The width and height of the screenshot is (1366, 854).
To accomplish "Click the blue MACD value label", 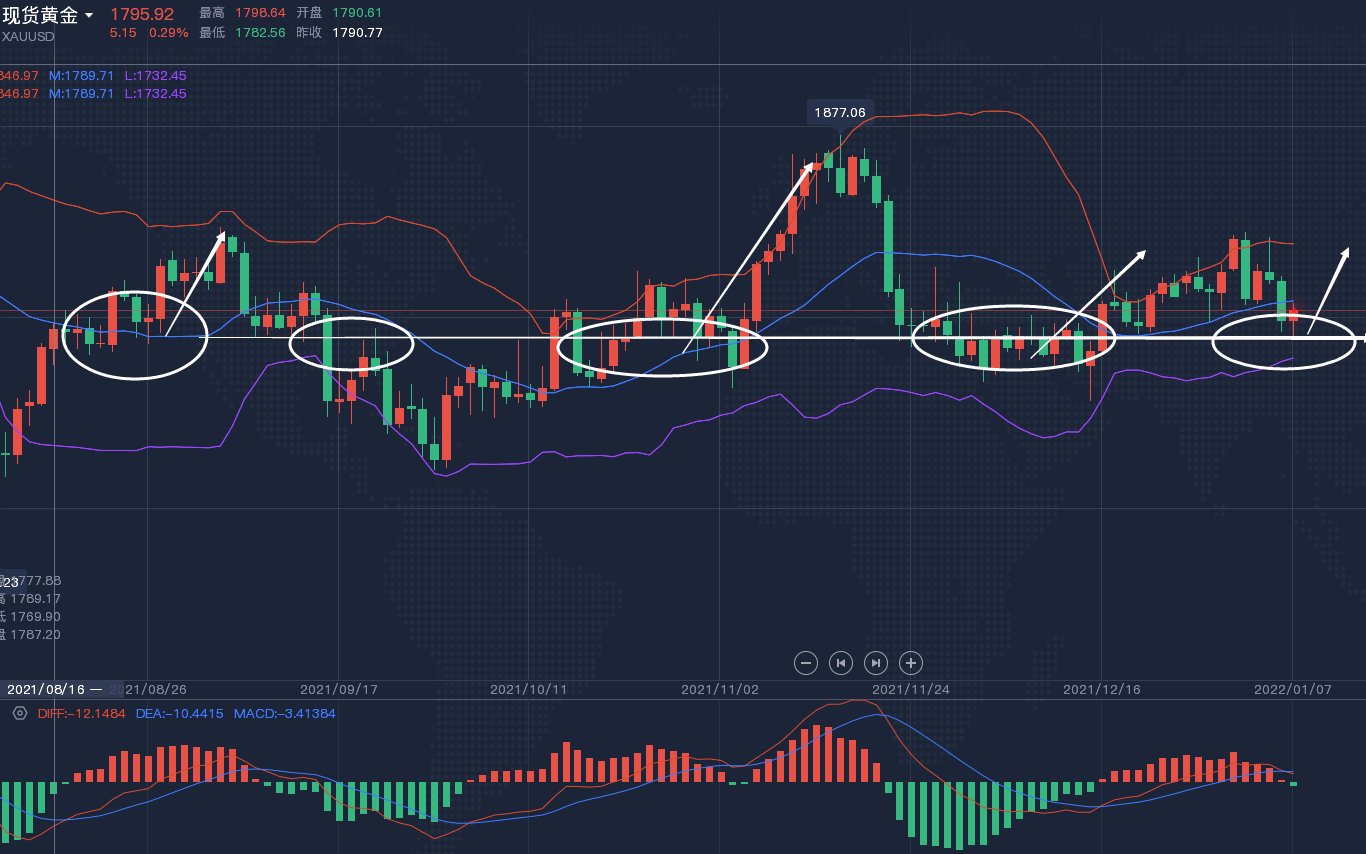I will pyautogui.click(x=284, y=713).
